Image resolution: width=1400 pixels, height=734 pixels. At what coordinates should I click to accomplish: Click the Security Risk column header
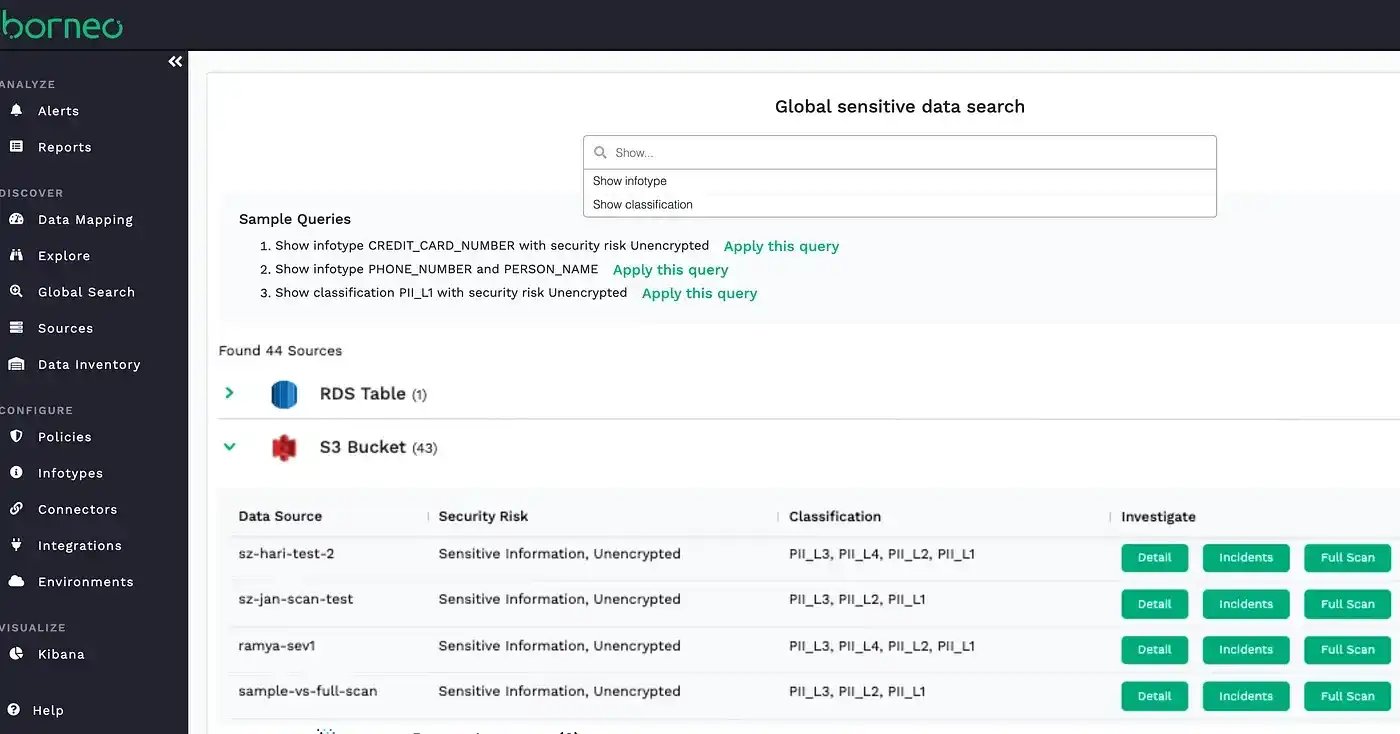pos(483,517)
